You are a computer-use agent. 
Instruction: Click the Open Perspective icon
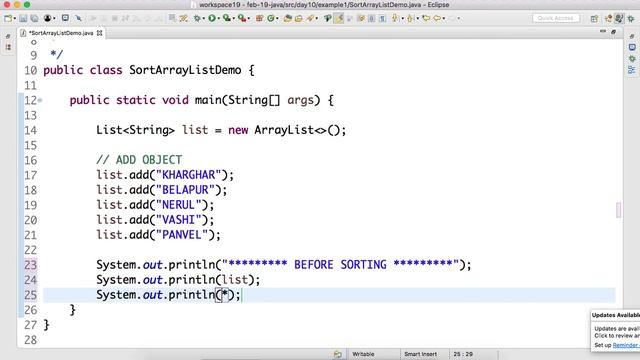pos(594,19)
